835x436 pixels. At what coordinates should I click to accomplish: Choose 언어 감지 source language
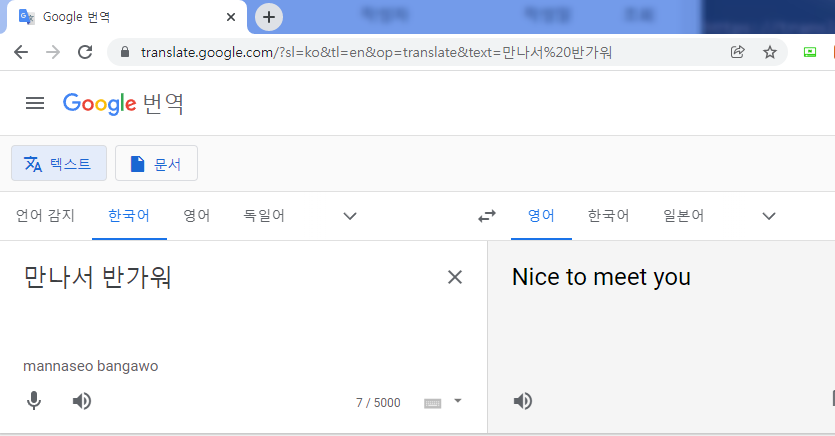(45, 216)
